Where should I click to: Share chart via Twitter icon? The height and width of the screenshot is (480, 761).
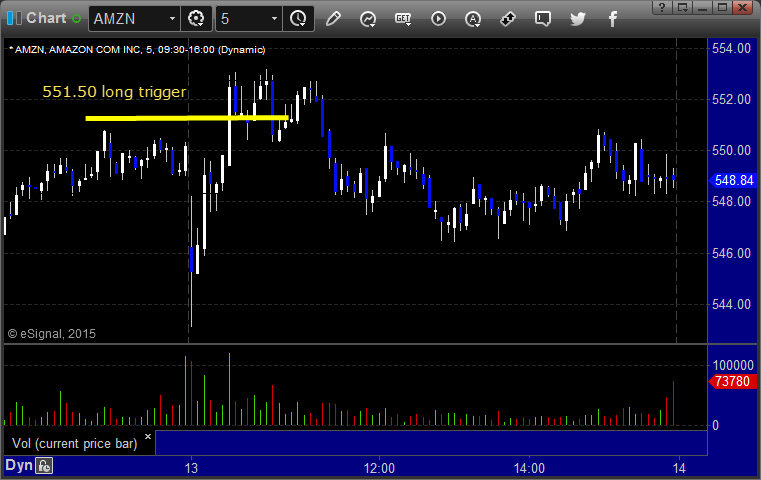tap(578, 19)
